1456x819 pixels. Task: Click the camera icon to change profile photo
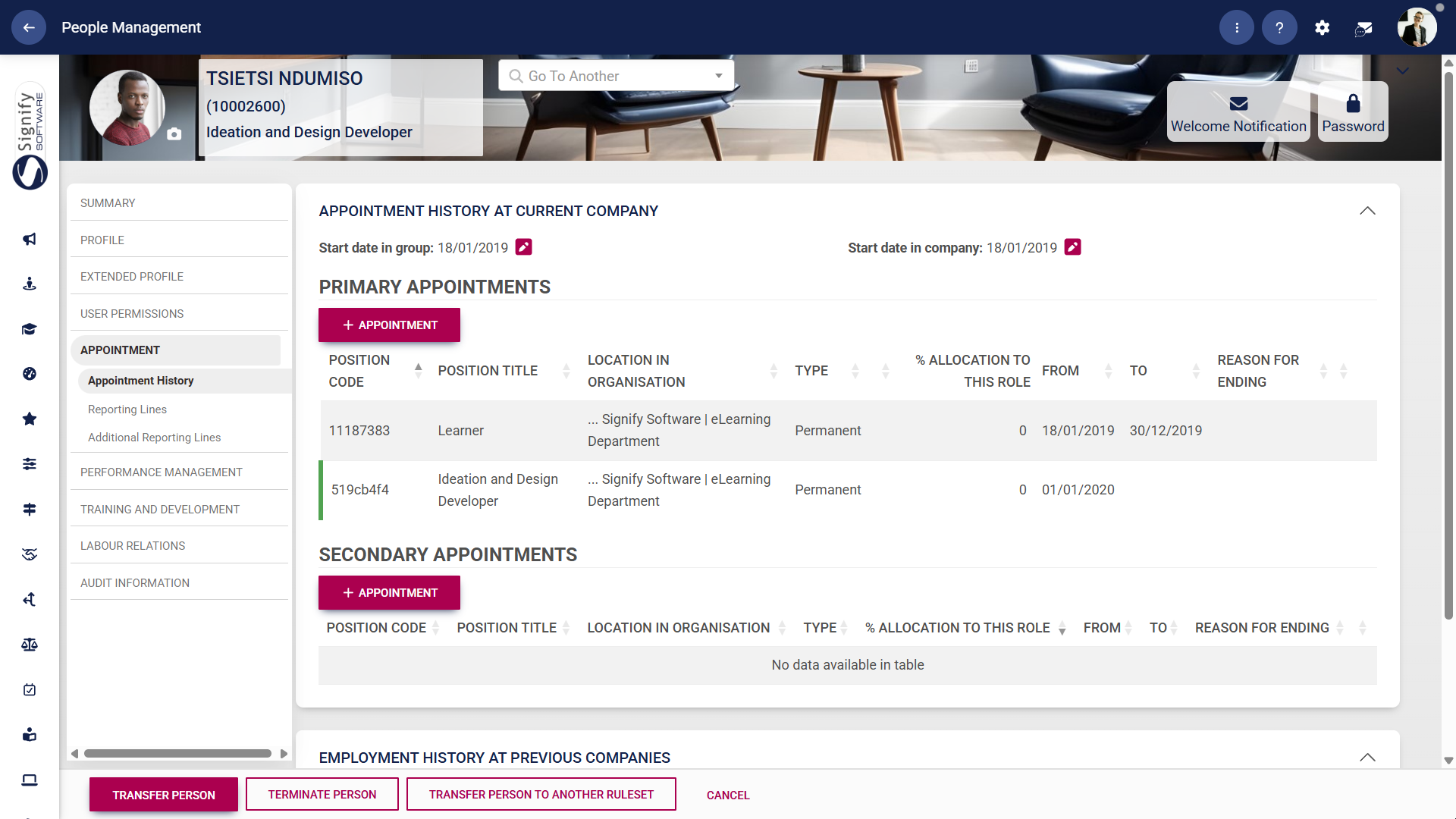tap(174, 134)
